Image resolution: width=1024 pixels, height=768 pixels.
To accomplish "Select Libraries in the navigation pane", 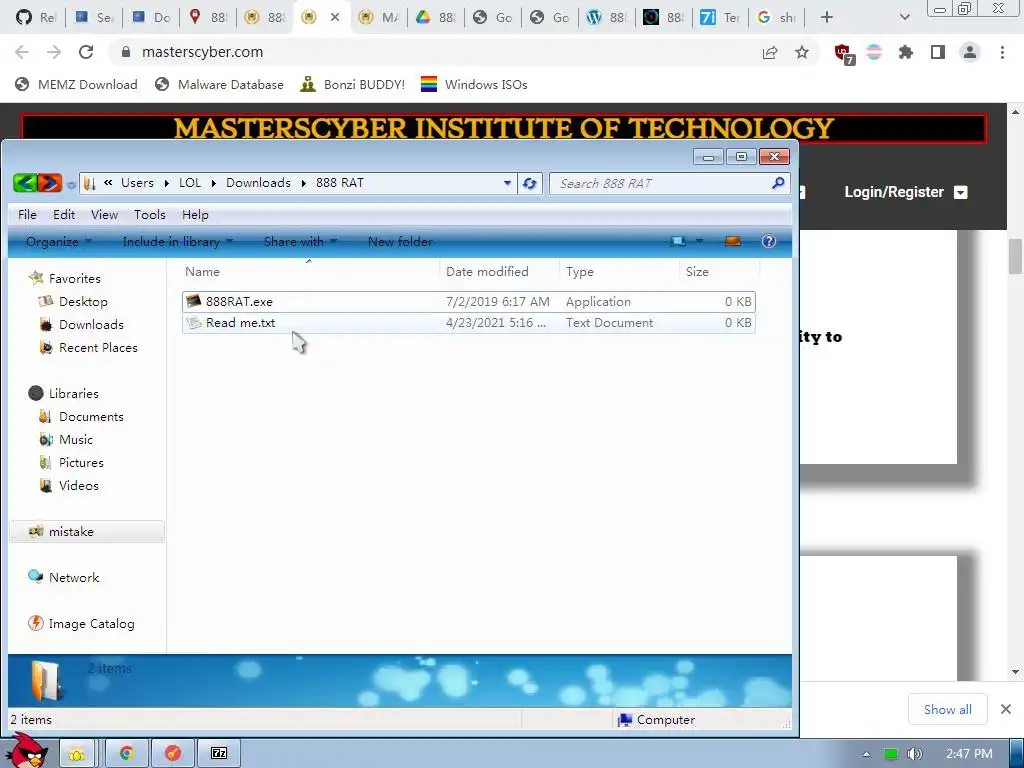I will 64,394.
